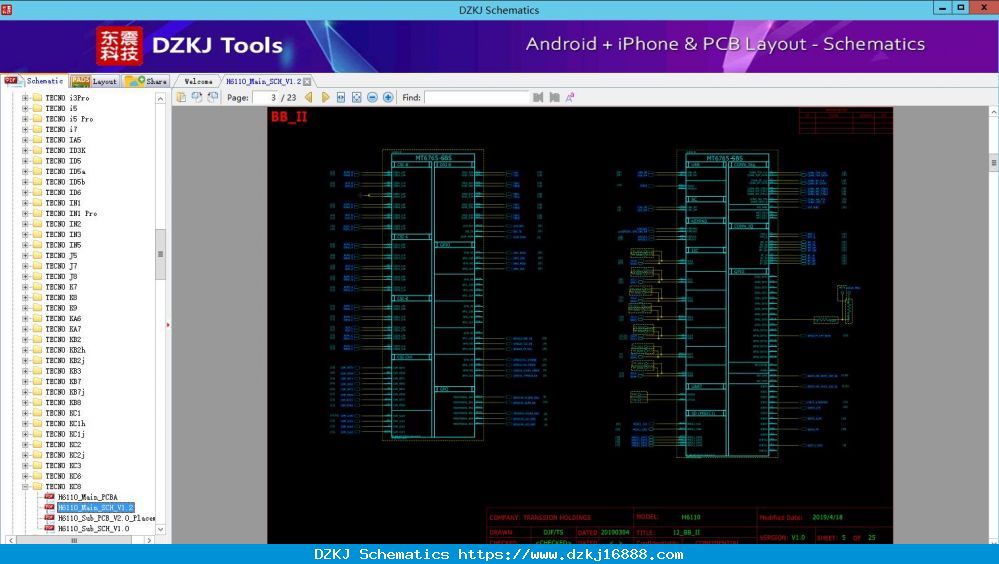Expand the TECNO KB2h folder
Screen dimensions: 999x564
[x=25, y=350]
